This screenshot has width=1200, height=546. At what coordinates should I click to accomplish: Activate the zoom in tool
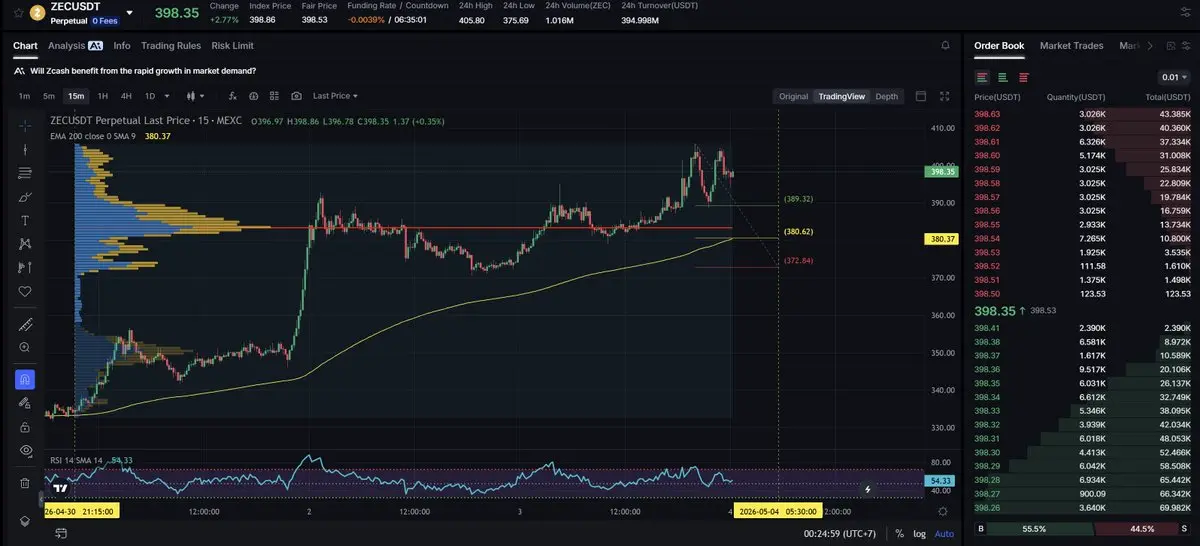25,347
